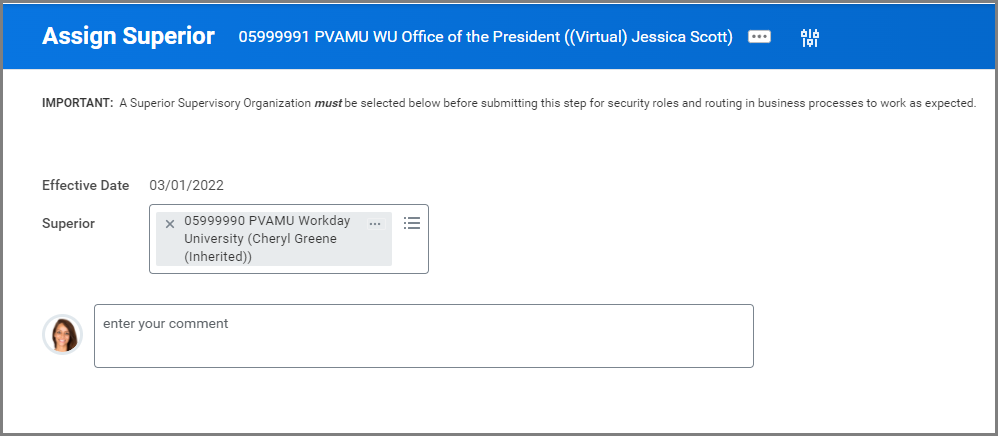Click the bold 'IMPORTANT:' notice label
998x436 pixels.
coord(77,103)
